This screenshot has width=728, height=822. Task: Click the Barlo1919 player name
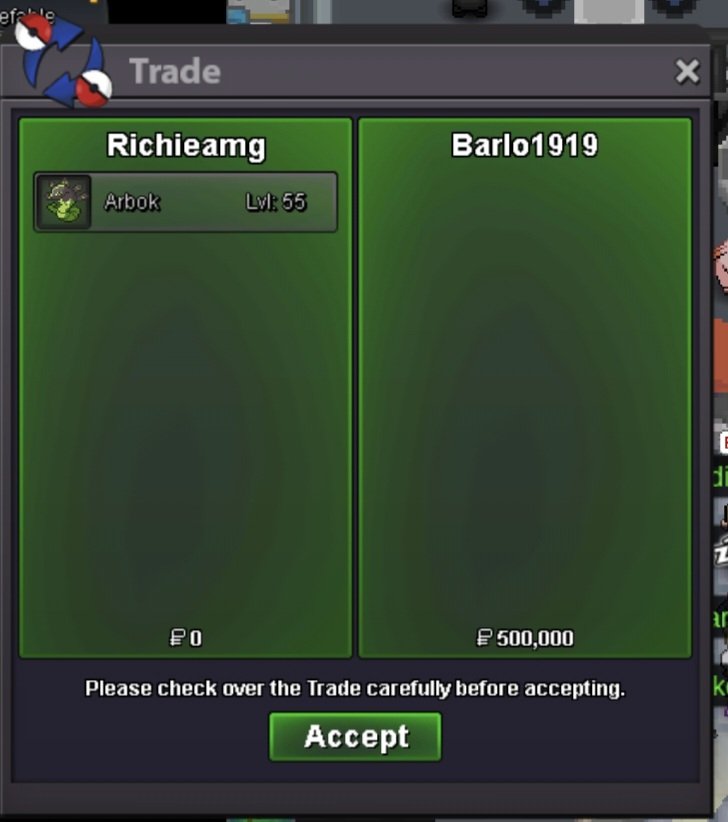point(525,145)
